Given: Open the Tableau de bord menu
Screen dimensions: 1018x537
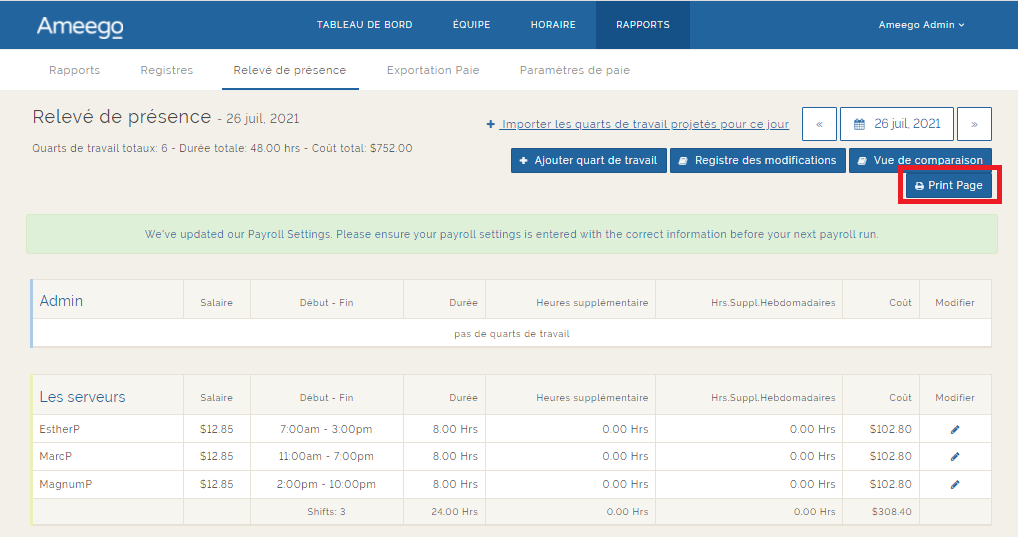Looking at the screenshot, I should click(364, 25).
